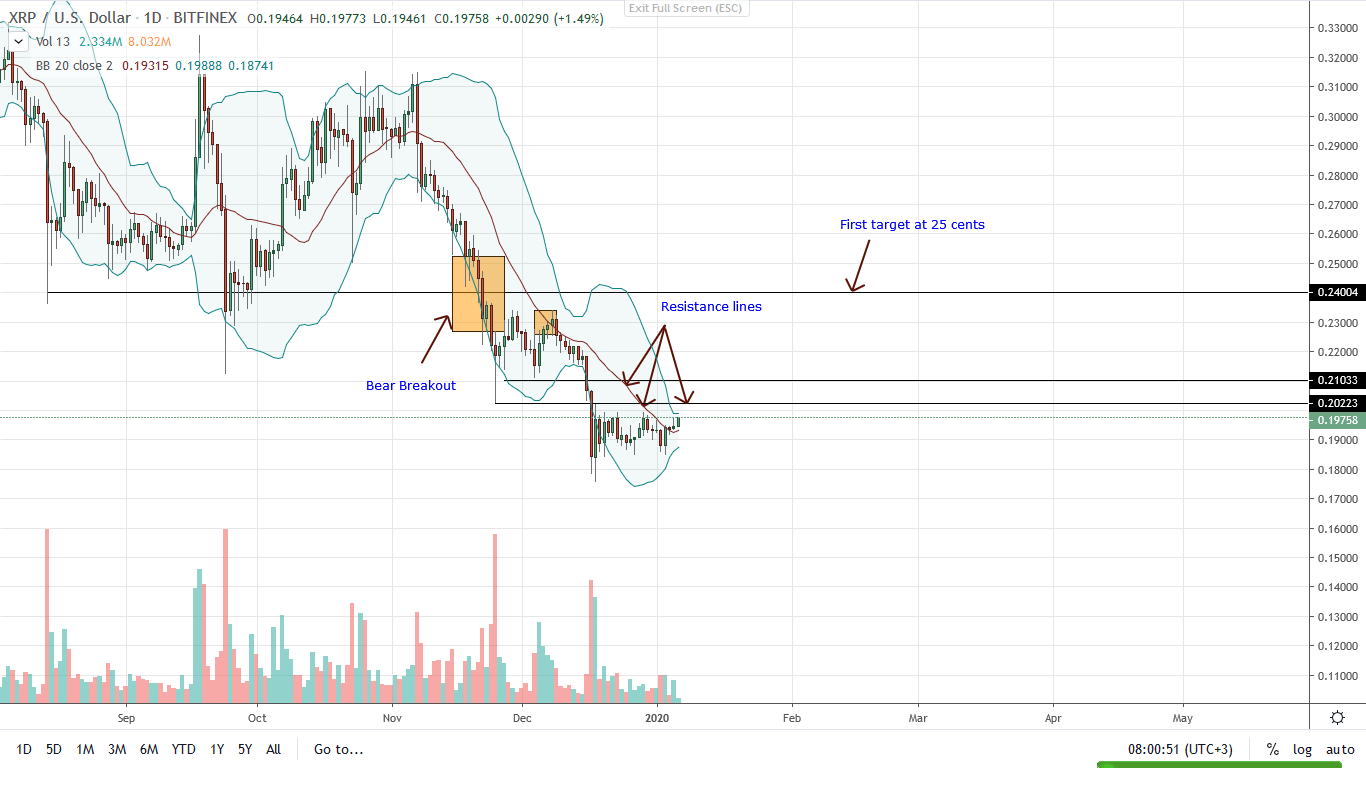Click the 0.24004 horizontal line price label
The image size is (1366, 799).
pos(1337,293)
